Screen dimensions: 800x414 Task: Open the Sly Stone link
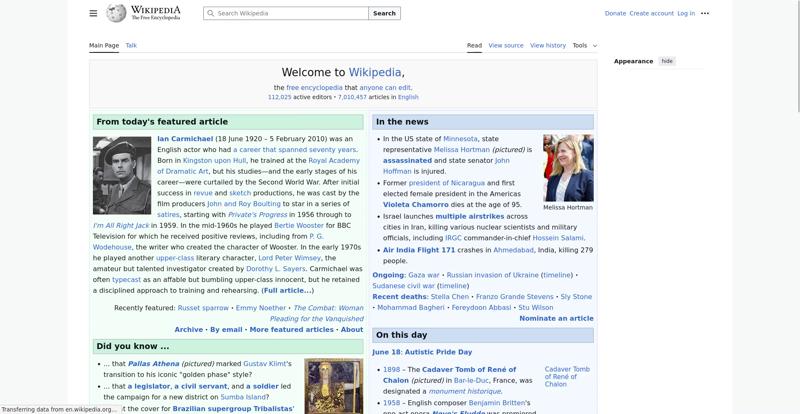576,297
